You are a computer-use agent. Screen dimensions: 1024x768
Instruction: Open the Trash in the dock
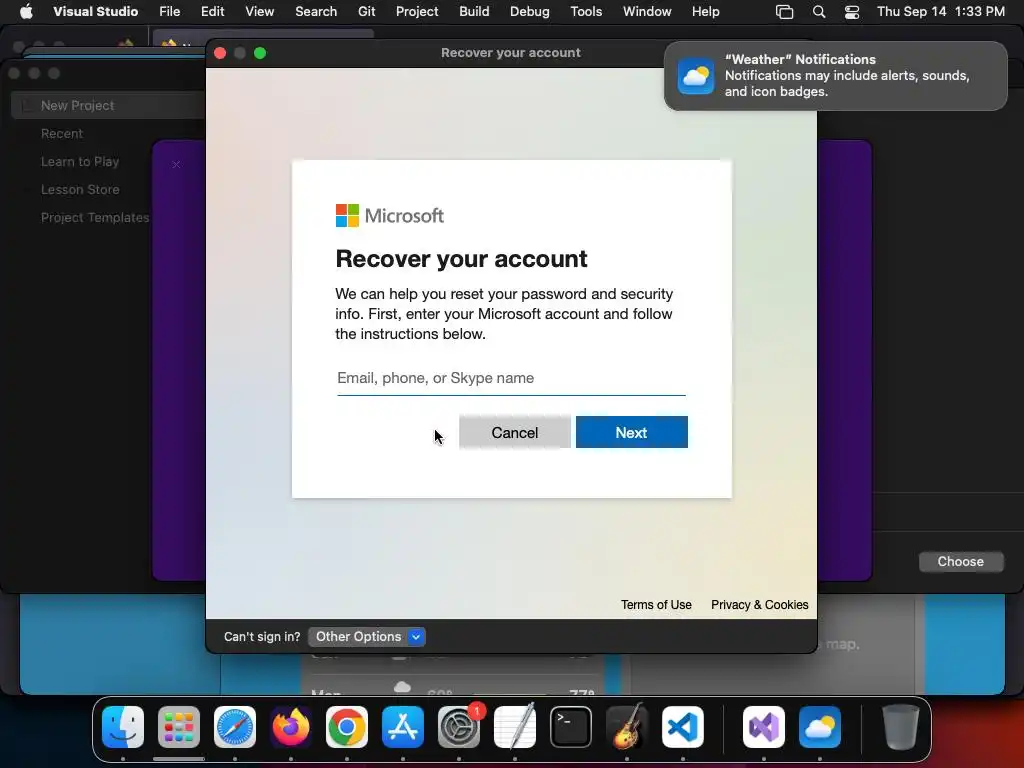click(x=901, y=727)
